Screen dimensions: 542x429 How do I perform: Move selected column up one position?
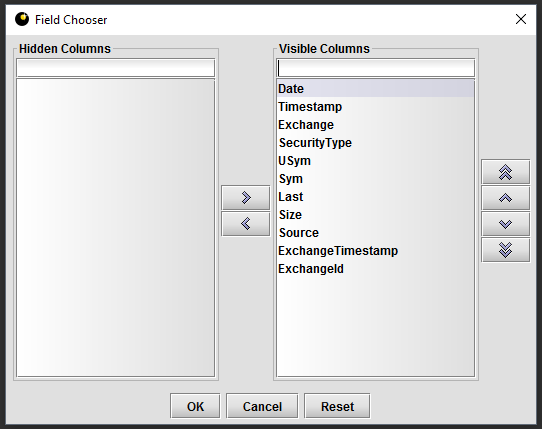tap(506, 198)
